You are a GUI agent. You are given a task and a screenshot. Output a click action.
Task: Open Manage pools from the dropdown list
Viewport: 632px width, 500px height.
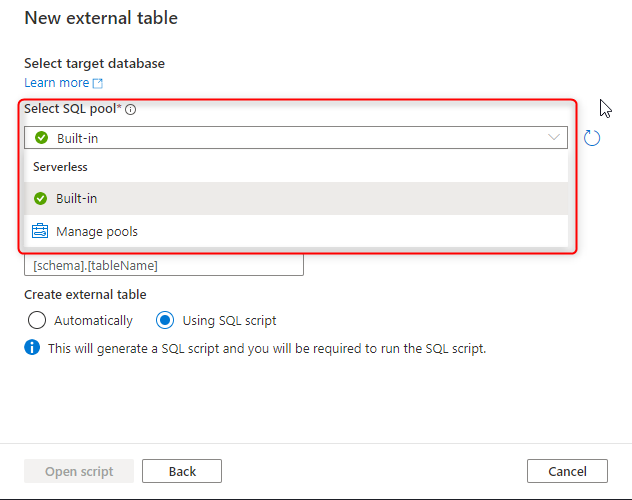coord(296,231)
